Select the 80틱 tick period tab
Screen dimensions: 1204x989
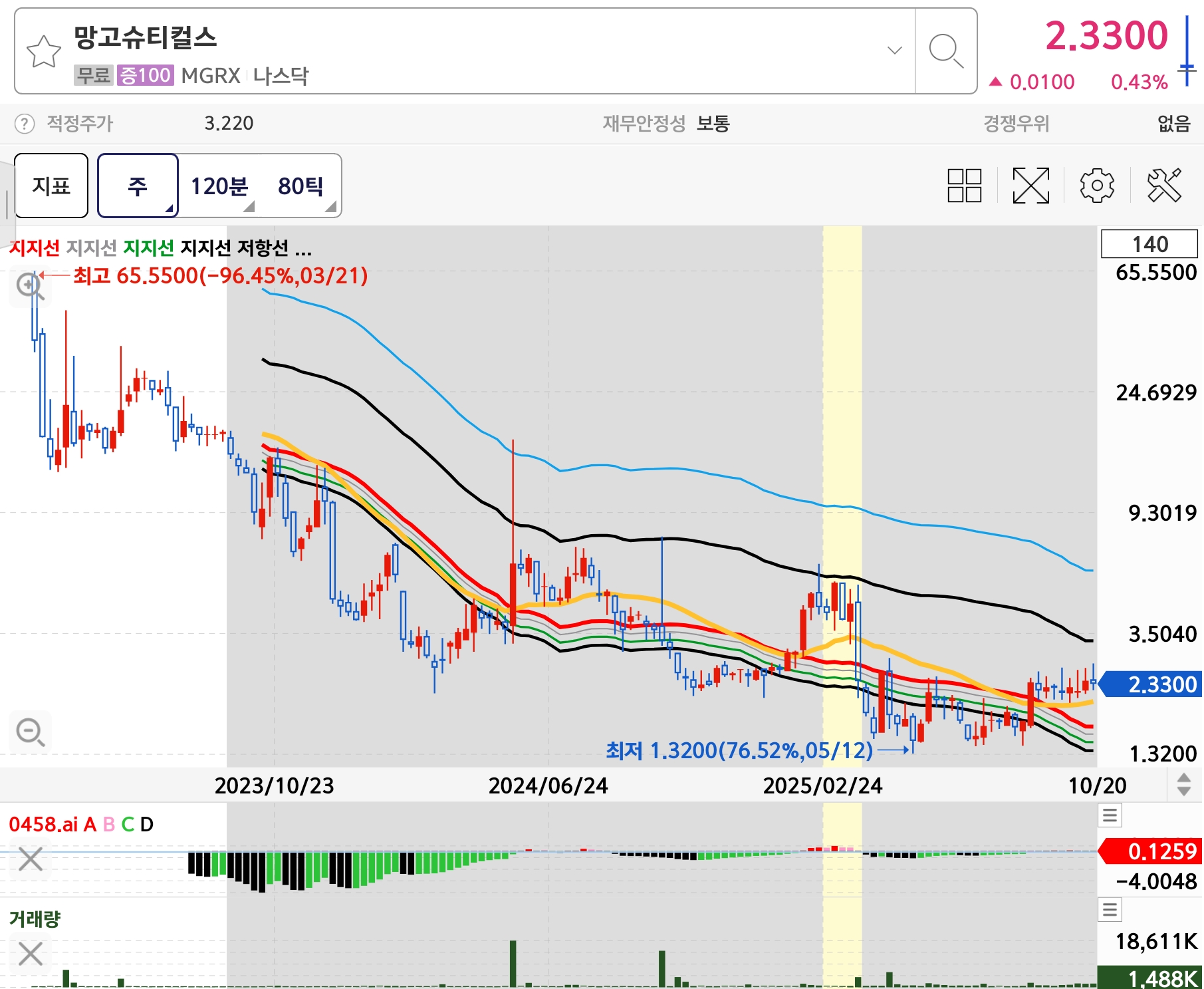pyautogui.click(x=301, y=186)
